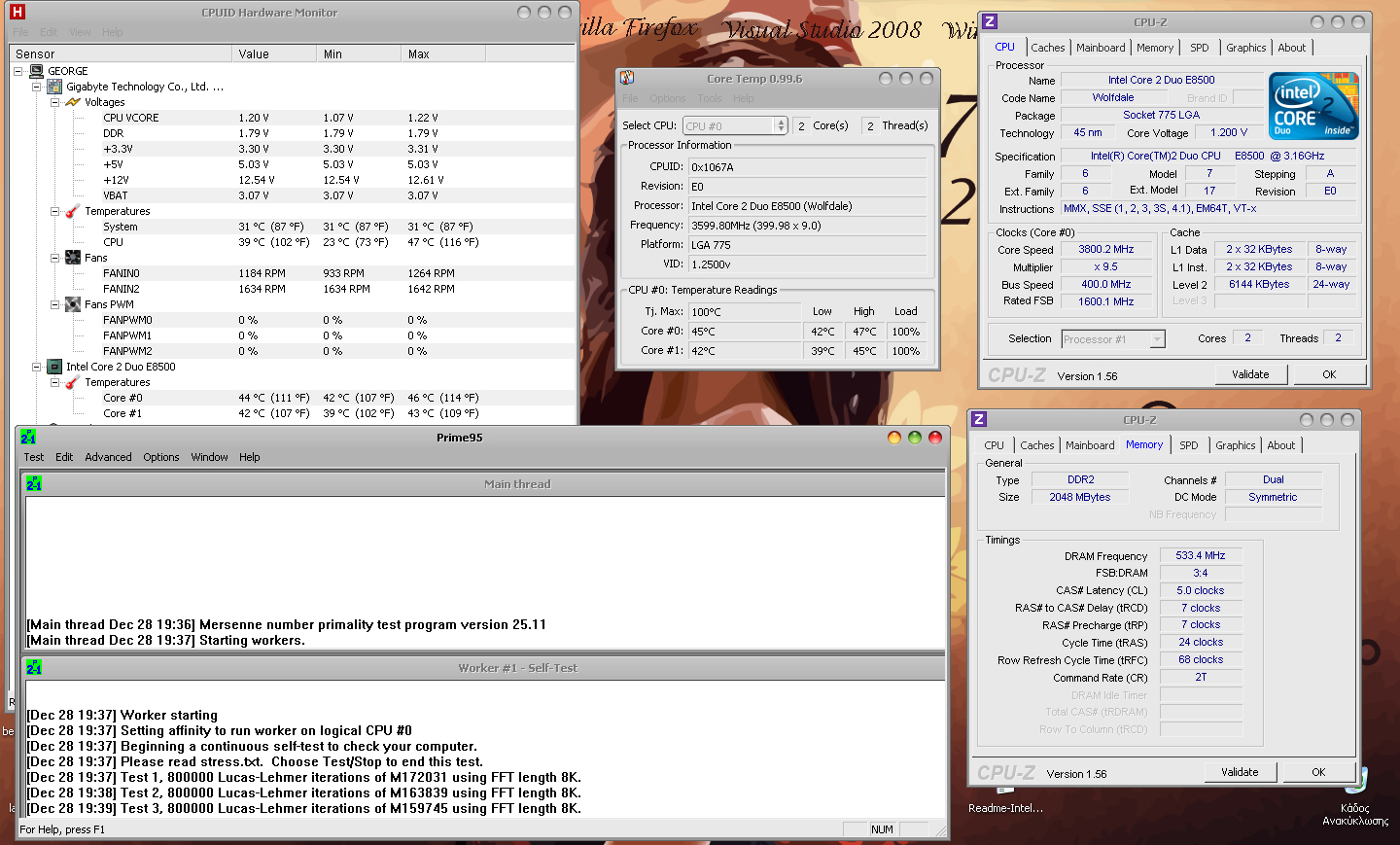Image resolution: width=1400 pixels, height=845 pixels.
Task: Click the Frequency field in Core Temp
Action: coord(809,226)
